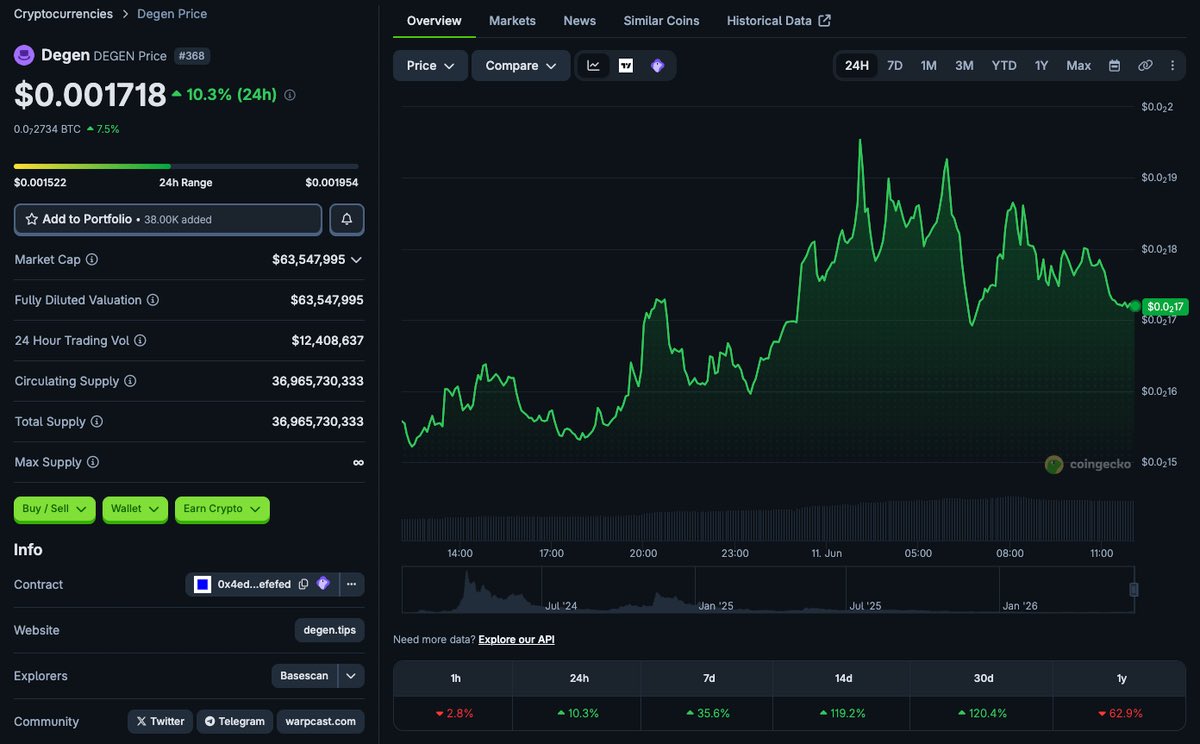Open the Compare dropdown
Screen dimensions: 1200x744
[521, 66]
